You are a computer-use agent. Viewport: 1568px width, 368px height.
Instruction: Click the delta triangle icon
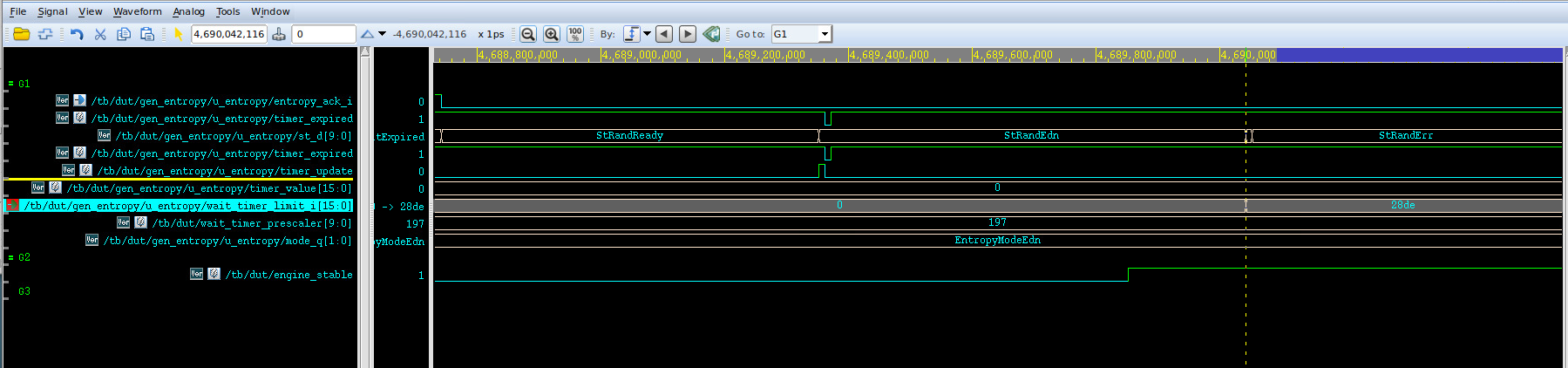[367, 34]
